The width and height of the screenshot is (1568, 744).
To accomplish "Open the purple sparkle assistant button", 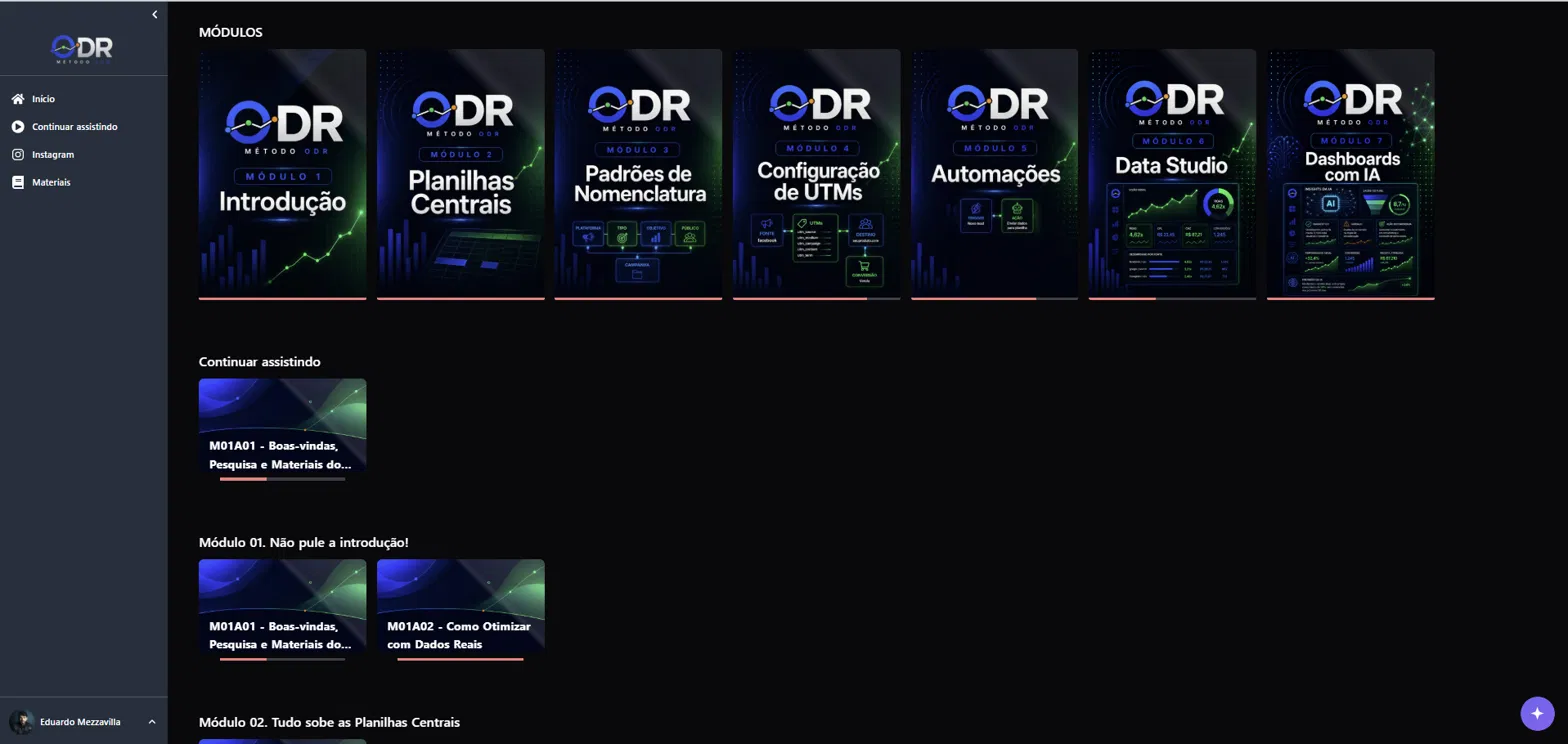I will 1537,712.
